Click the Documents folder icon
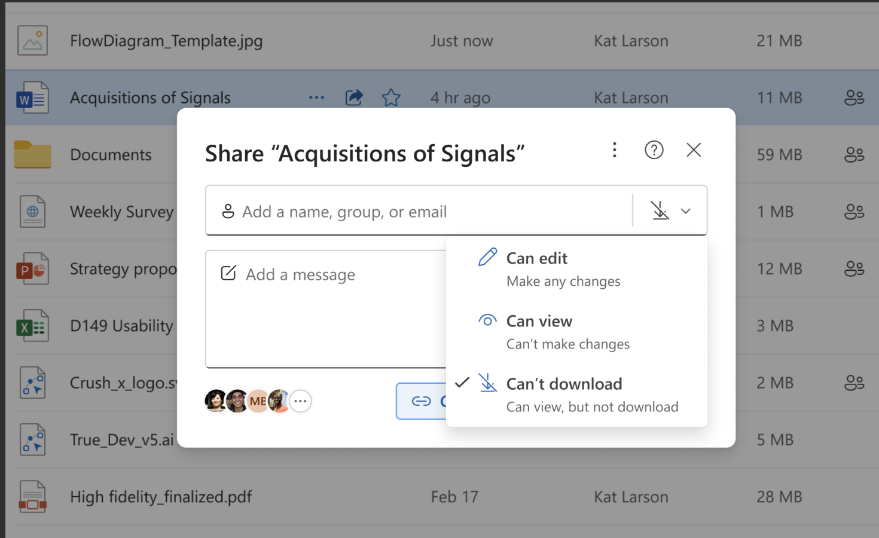Screen dimensions: 879x538 tap(33, 155)
